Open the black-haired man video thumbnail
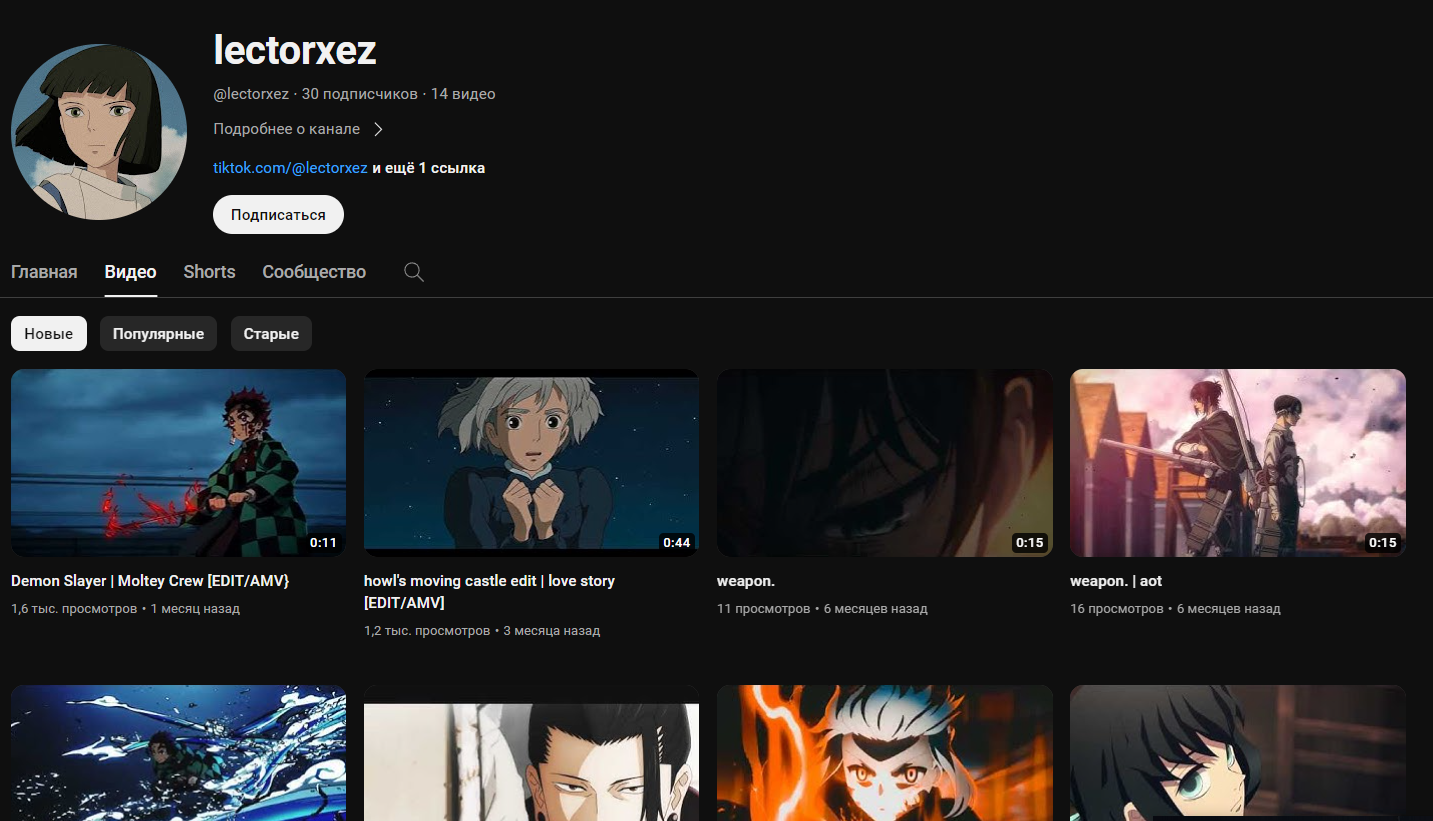 pos(531,753)
